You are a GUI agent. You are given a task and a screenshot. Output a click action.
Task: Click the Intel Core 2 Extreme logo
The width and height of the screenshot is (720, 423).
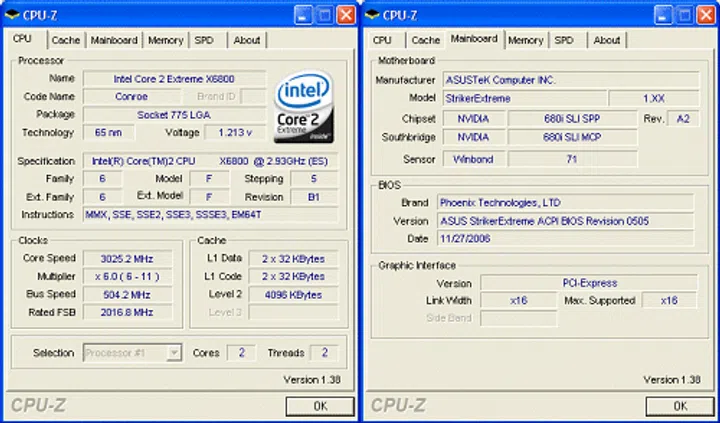click(304, 107)
